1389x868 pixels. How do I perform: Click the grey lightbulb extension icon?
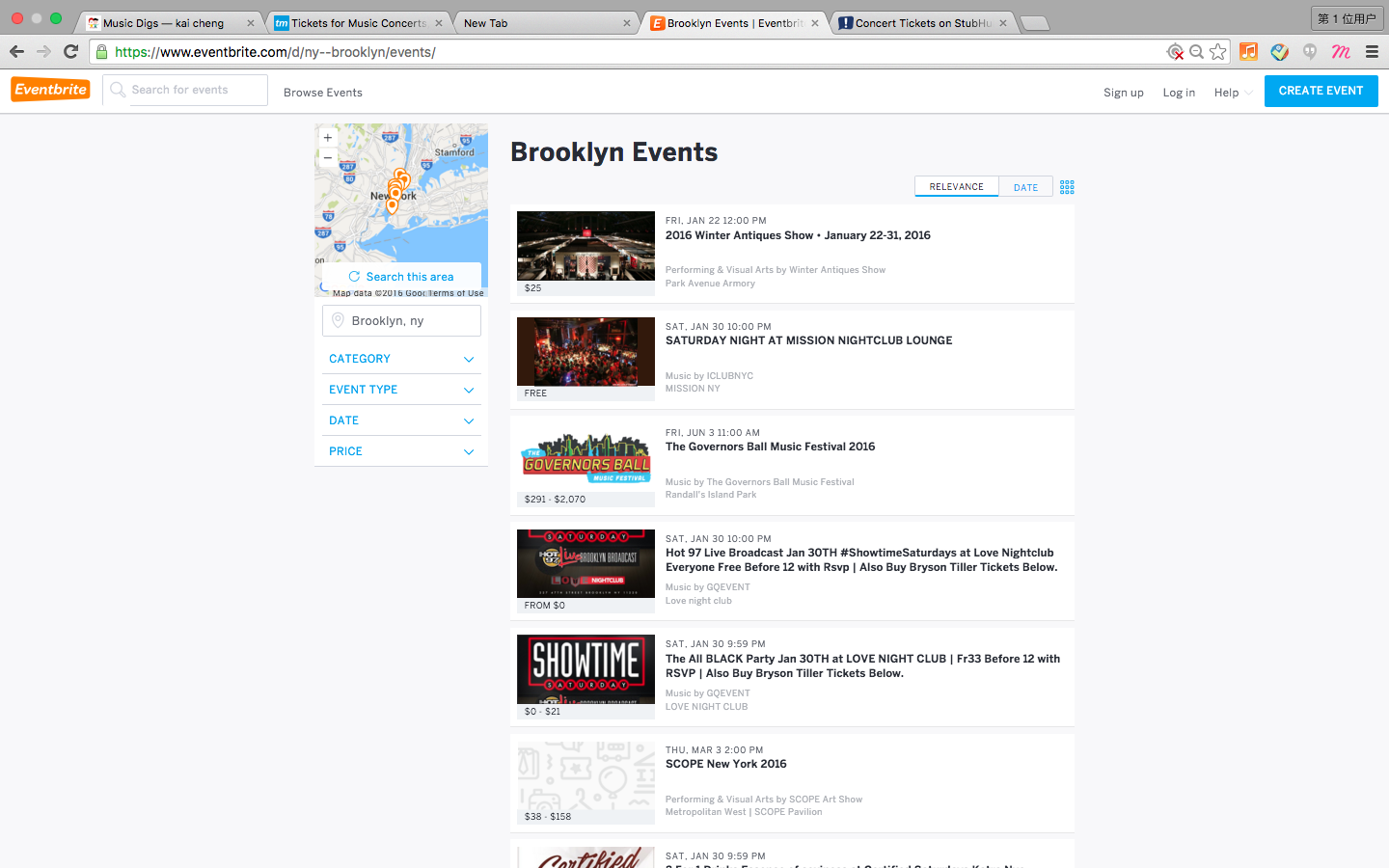tap(1310, 52)
